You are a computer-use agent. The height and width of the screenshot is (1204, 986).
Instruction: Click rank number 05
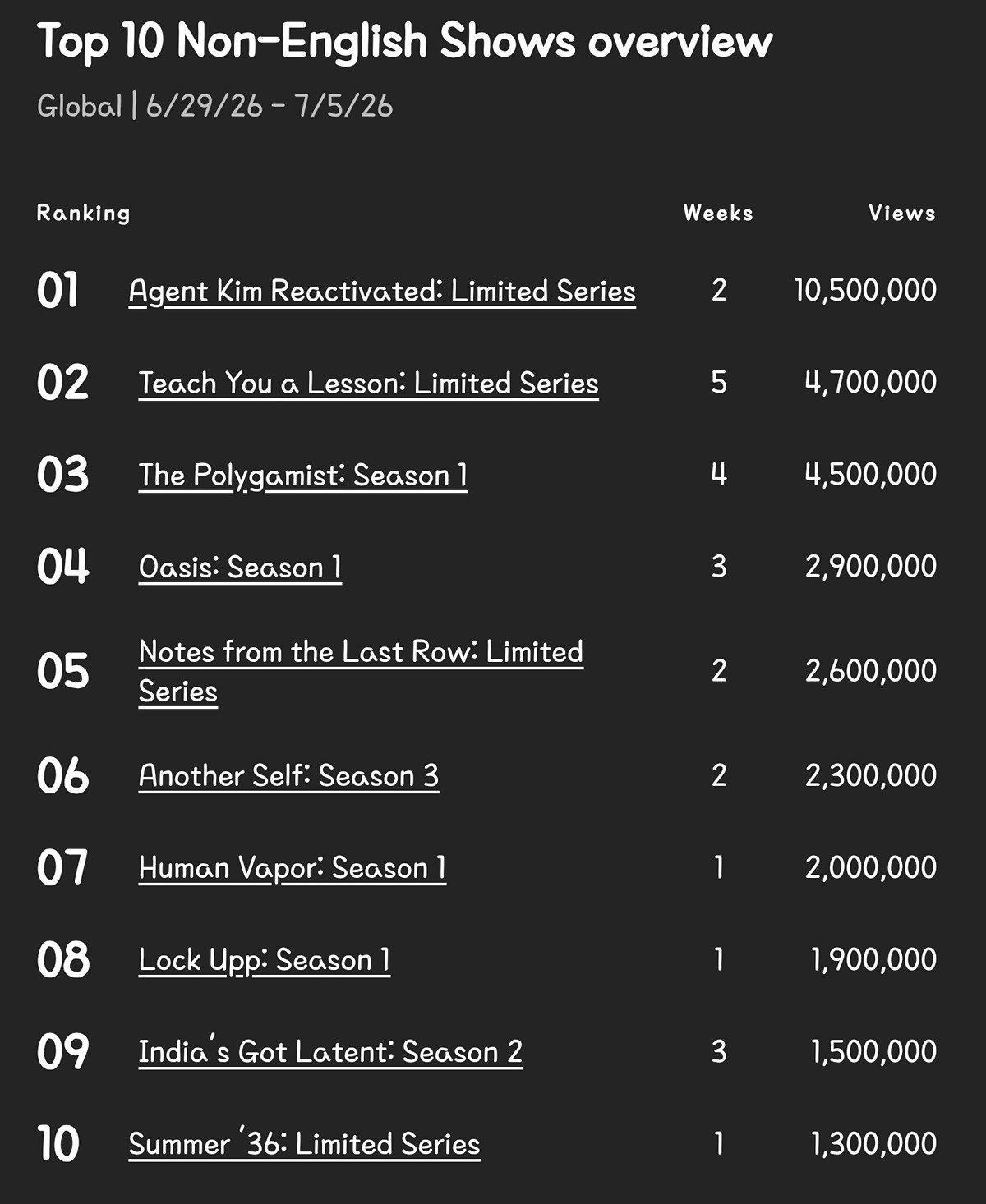[x=62, y=671]
